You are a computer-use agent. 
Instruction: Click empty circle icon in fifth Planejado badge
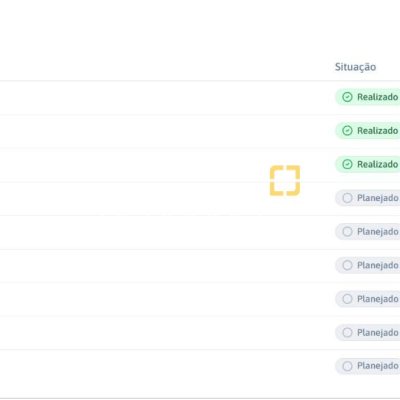coord(347,333)
